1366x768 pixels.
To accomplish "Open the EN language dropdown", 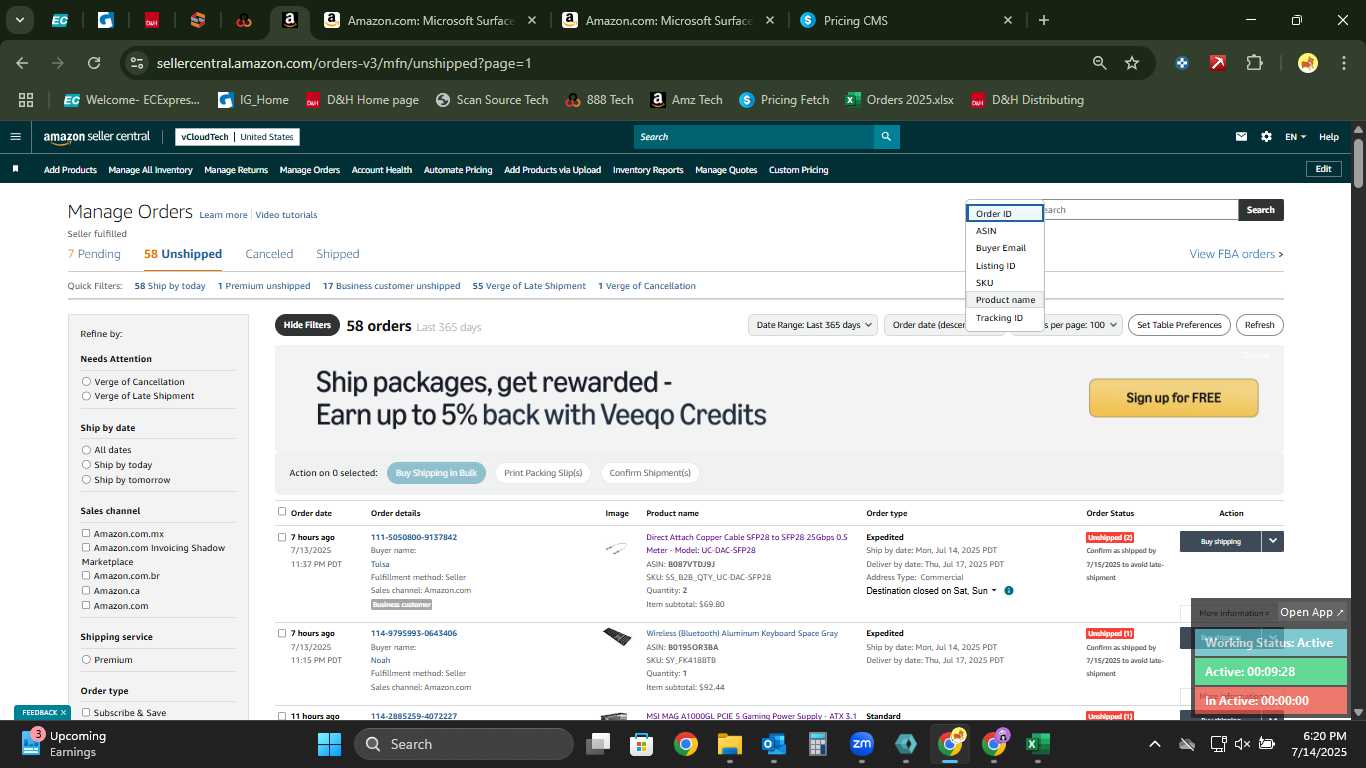I will click(1295, 137).
